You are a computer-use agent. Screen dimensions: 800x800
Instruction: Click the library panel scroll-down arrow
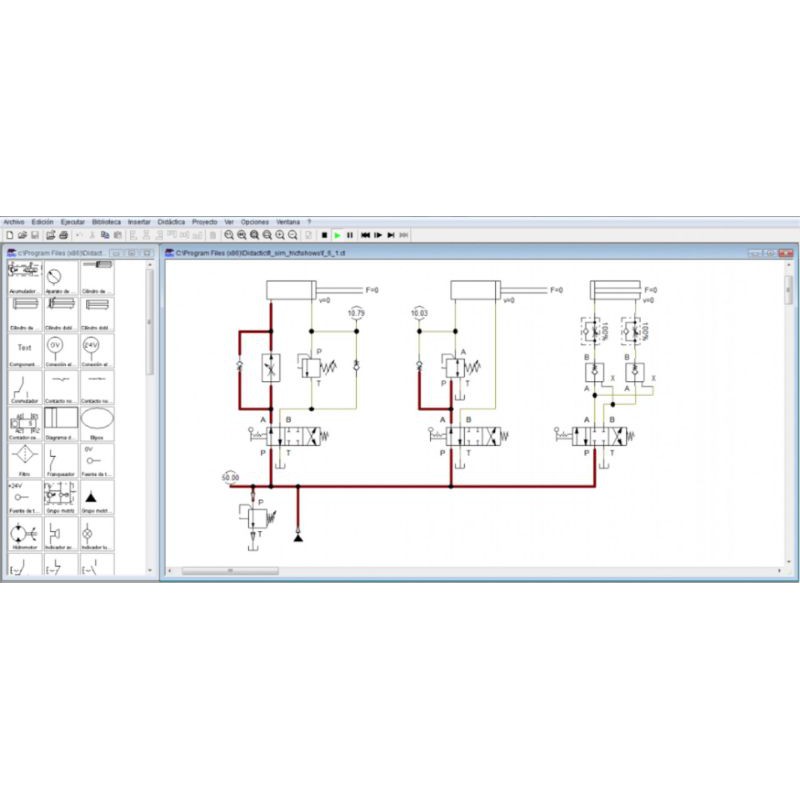pos(149,570)
